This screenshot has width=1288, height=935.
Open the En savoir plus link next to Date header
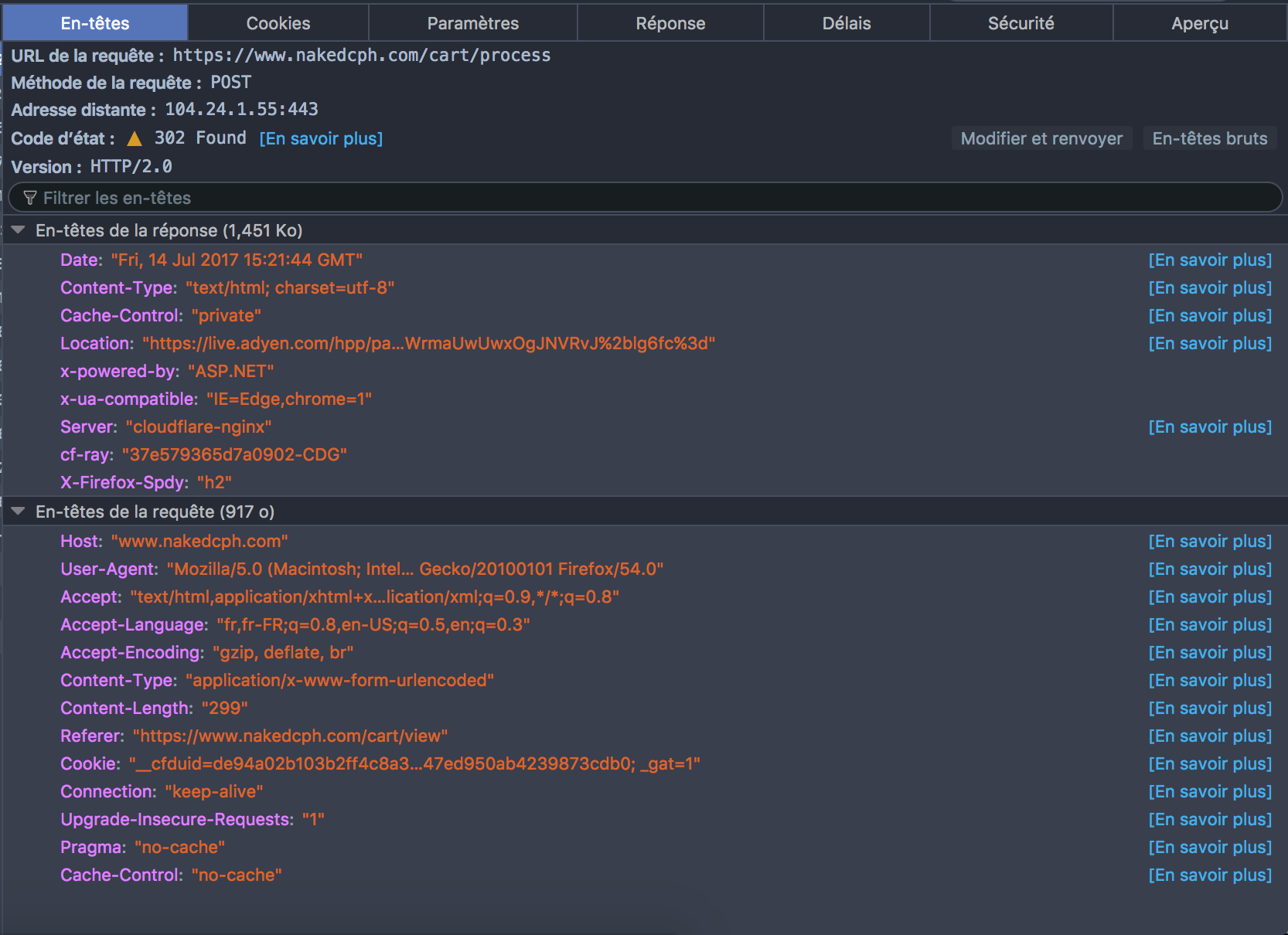1209,260
